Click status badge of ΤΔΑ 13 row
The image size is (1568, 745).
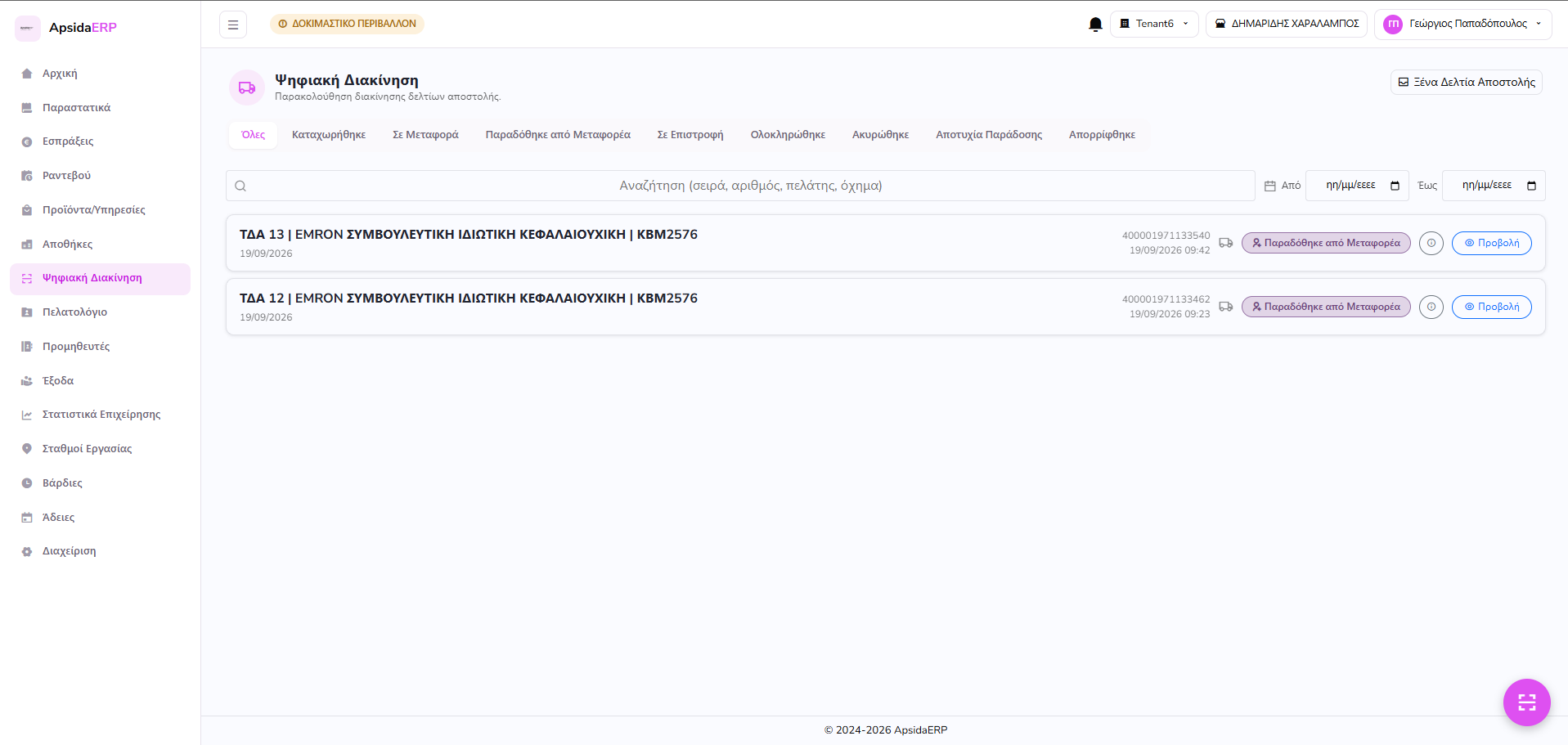pyautogui.click(x=1326, y=243)
